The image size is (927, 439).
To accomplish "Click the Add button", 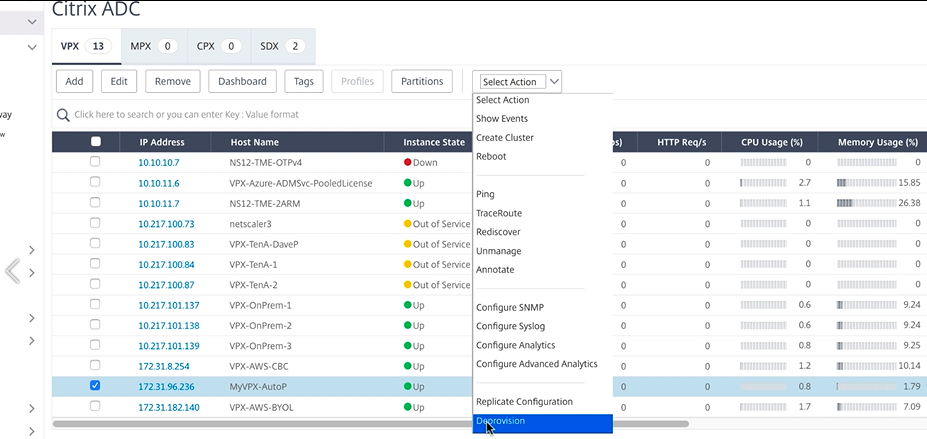I will [74, 81].
